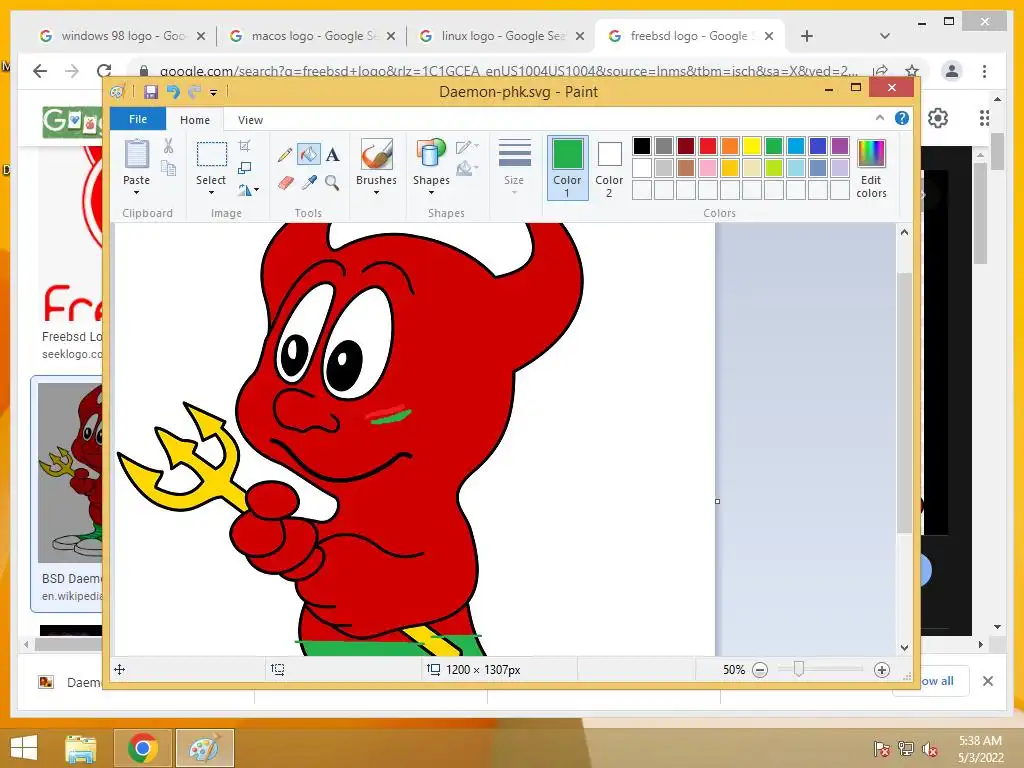The height and width of the screenshot is (768, 1024).
Task: Click the BSD Daemon thumbnail in Chrome
Action: 70,472
